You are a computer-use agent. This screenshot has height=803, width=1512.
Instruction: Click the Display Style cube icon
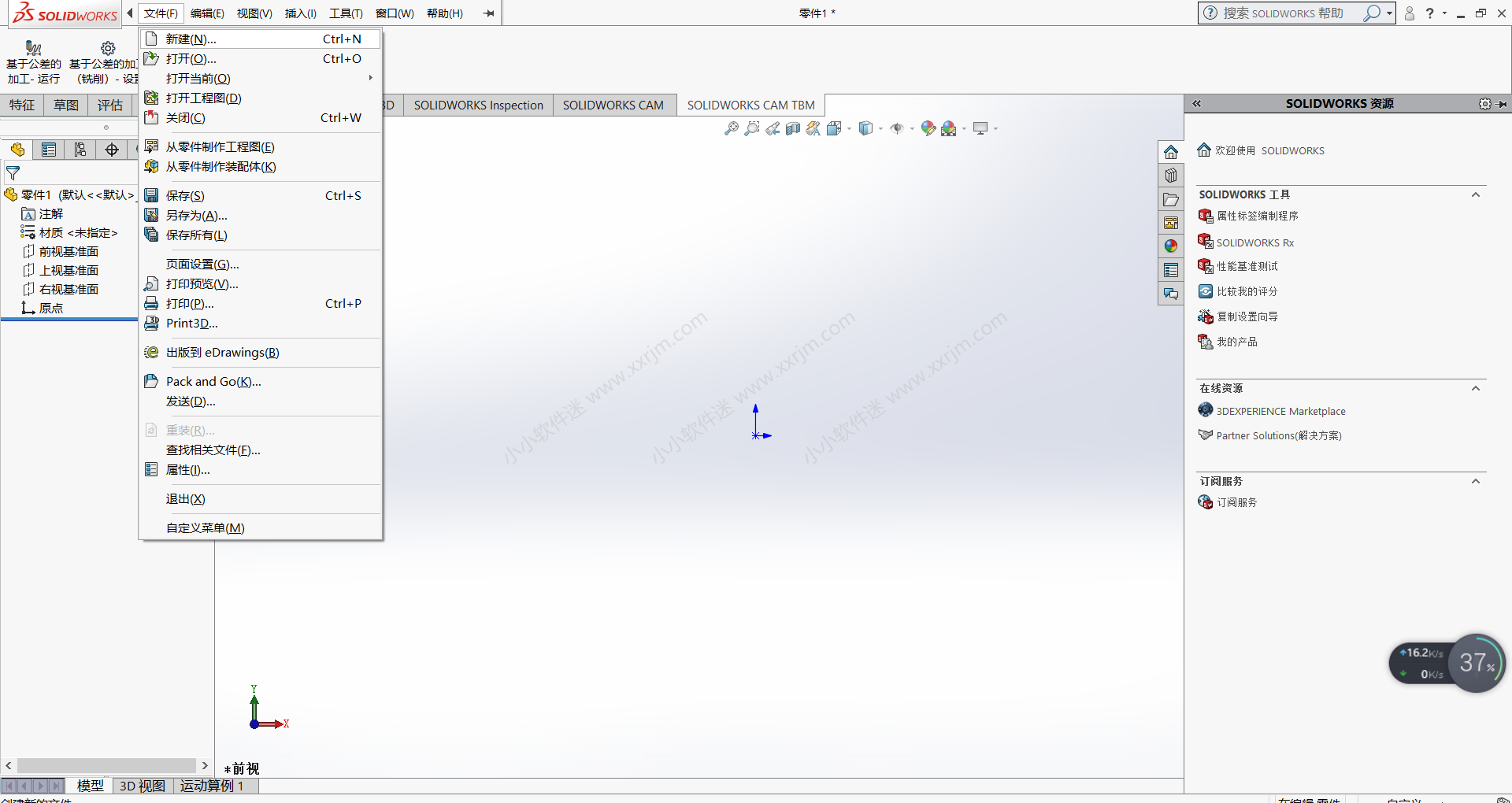[865, 128]
